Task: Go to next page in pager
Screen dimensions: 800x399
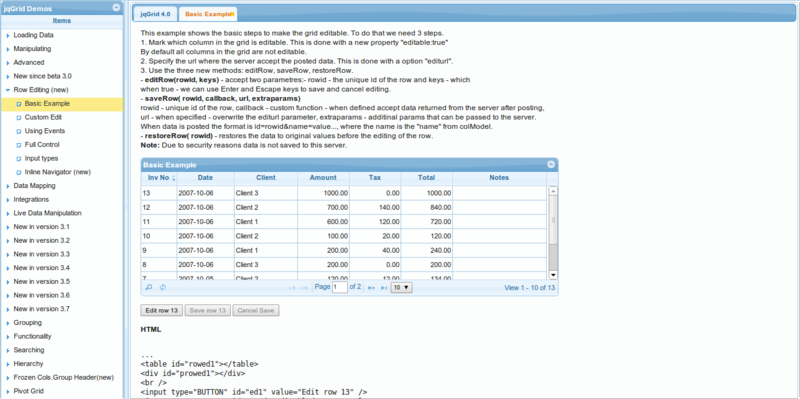Action: [x=371, y=288]
